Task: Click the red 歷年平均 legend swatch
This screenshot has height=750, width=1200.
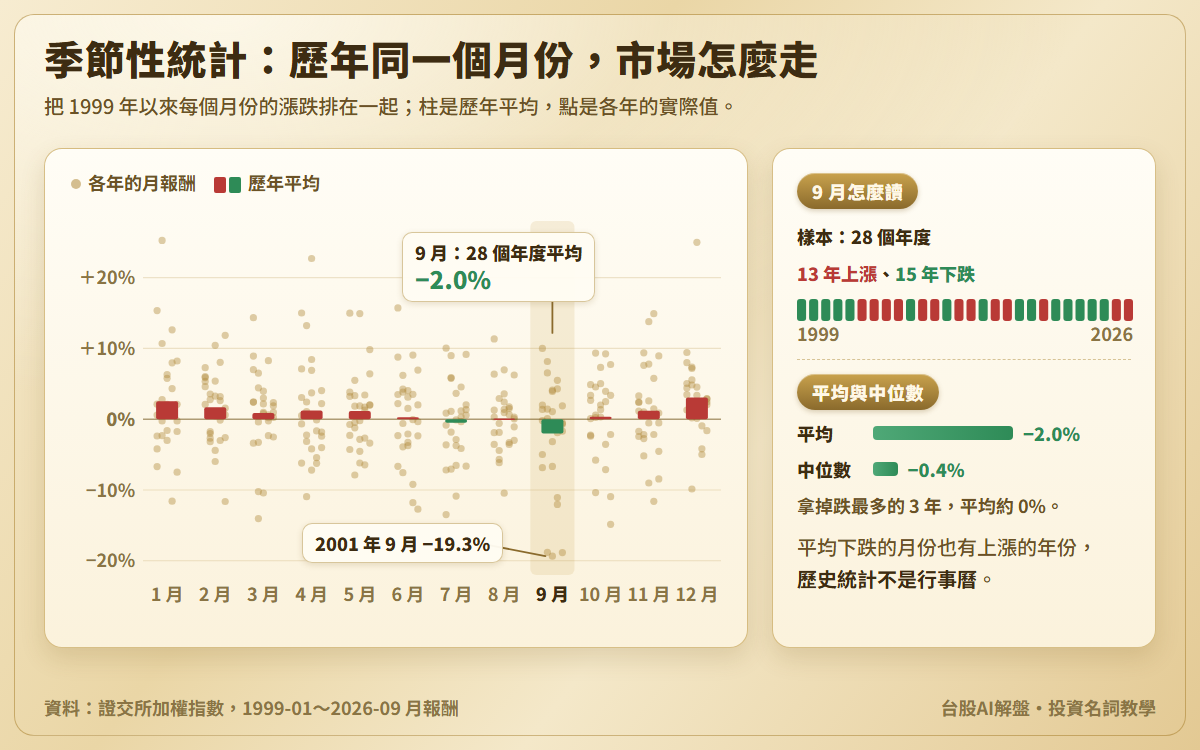Action: click(220, 184)
